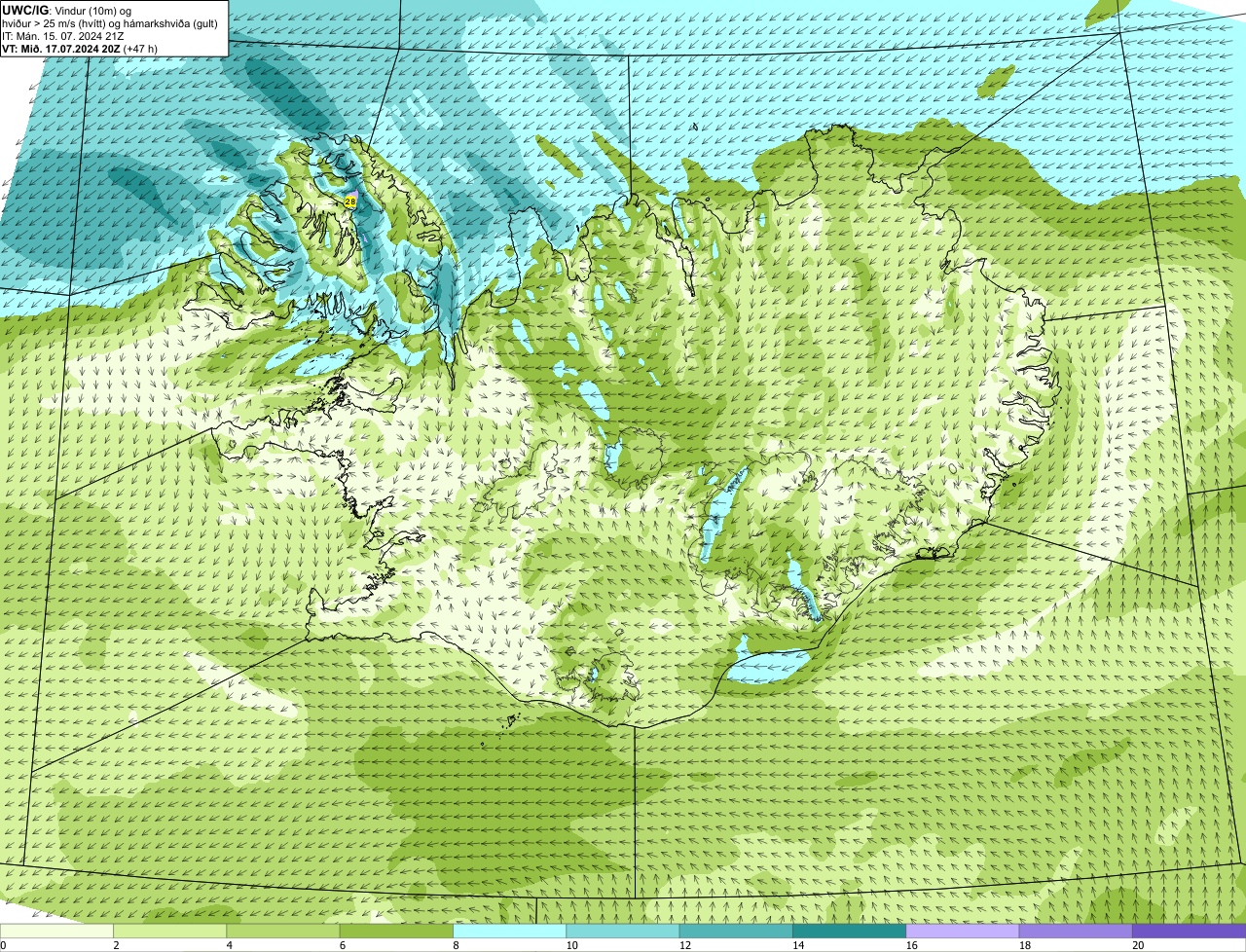Select the 2–4 m/s light green legend swatch
1246x952 pixels.
170,931
